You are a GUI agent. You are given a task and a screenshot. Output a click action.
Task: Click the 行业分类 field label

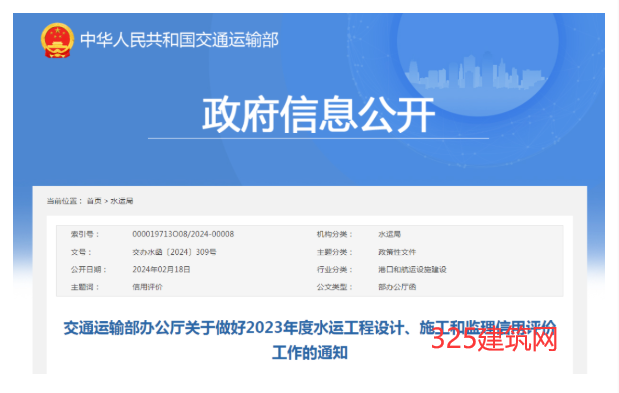(334, 269)
